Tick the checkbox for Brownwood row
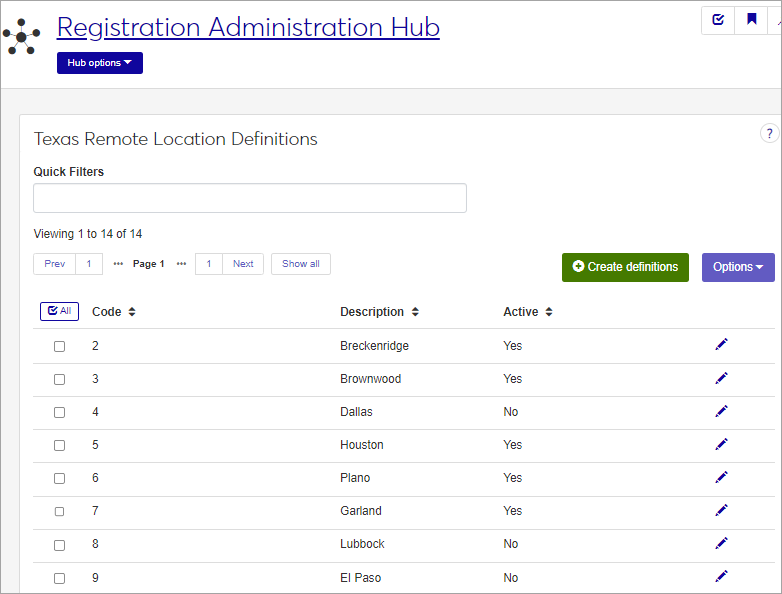The height and width of the screenshot is (594, 782). pos(59,379)
